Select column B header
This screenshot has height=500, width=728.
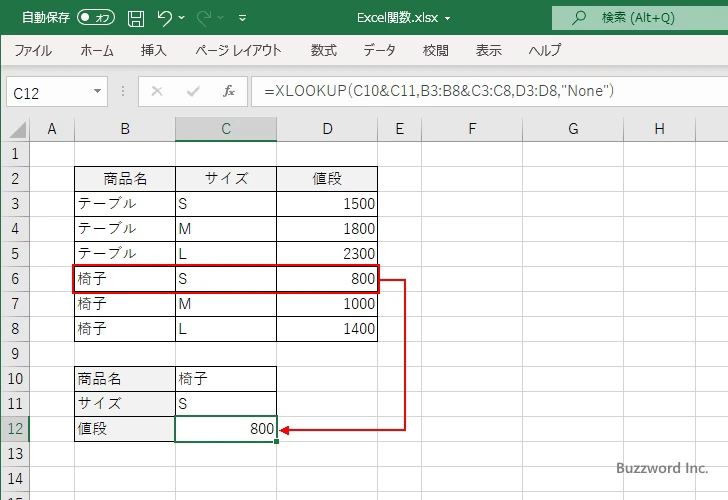click(125, 129)
